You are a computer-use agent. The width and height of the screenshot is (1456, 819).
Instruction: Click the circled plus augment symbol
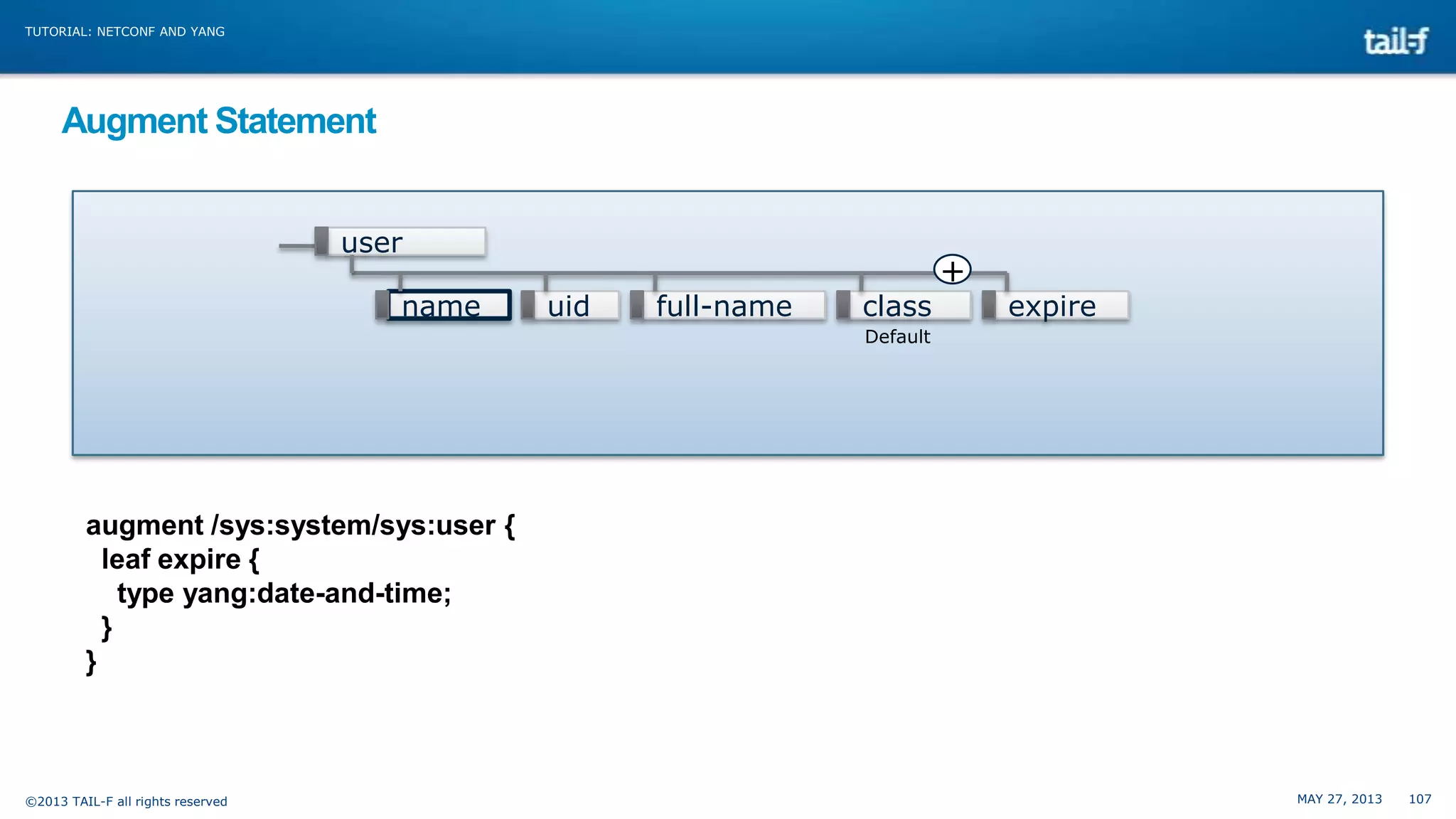tap(952, 269)
